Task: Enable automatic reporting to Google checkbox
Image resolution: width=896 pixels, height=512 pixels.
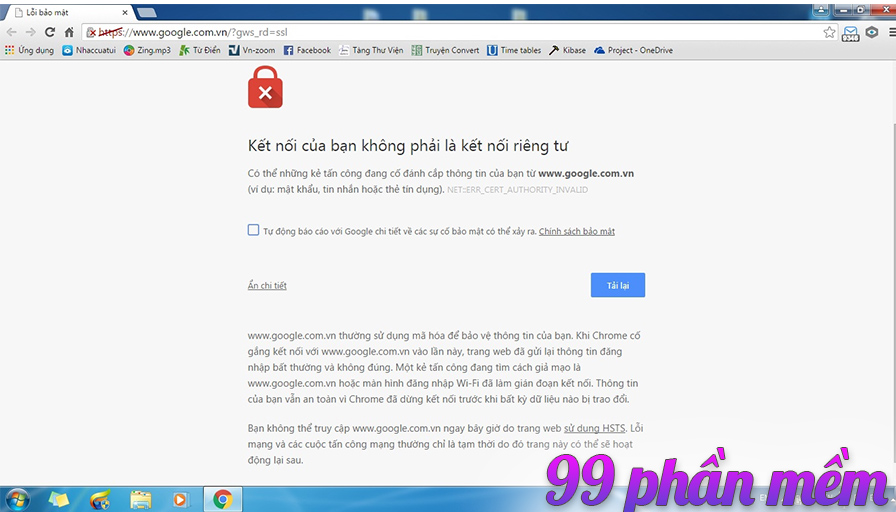Action: (254, 230)
